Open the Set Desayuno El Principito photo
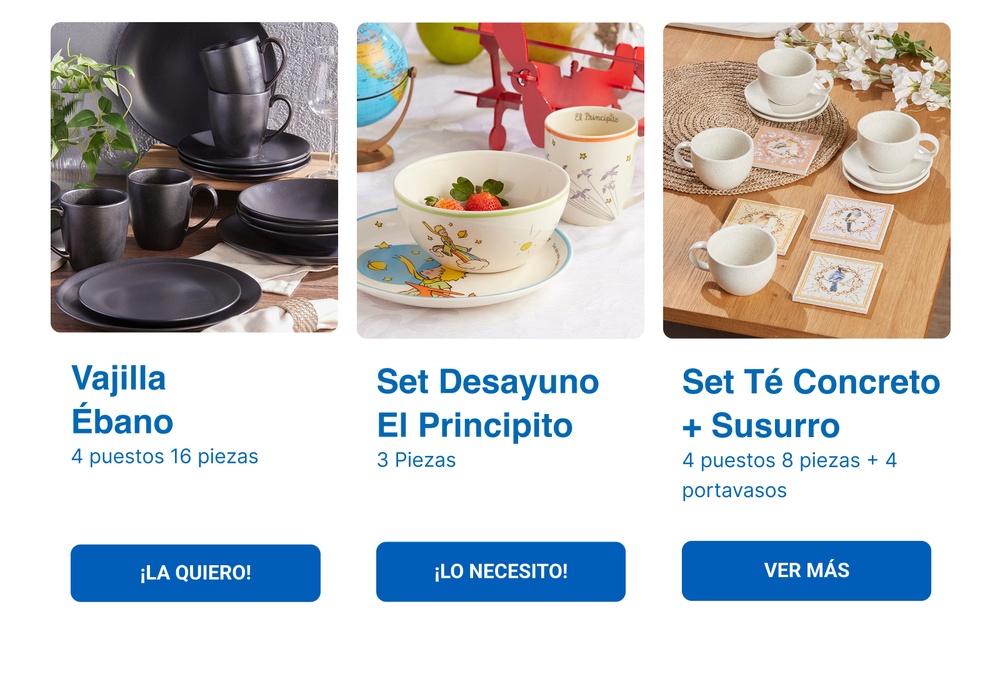 [x=500, y=180]
